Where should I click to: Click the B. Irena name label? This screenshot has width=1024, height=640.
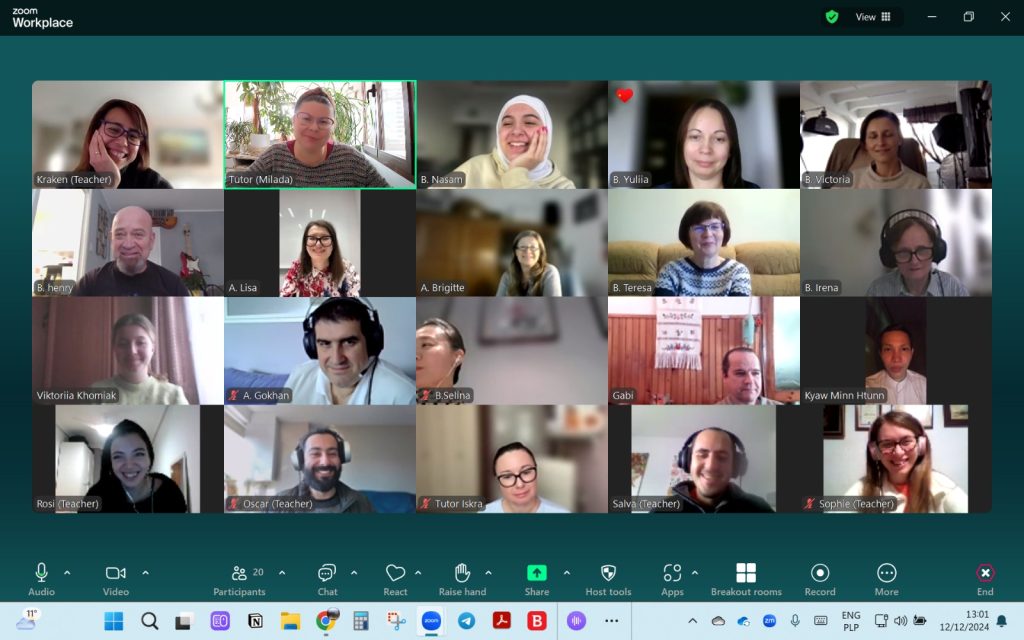pos(822,287)
